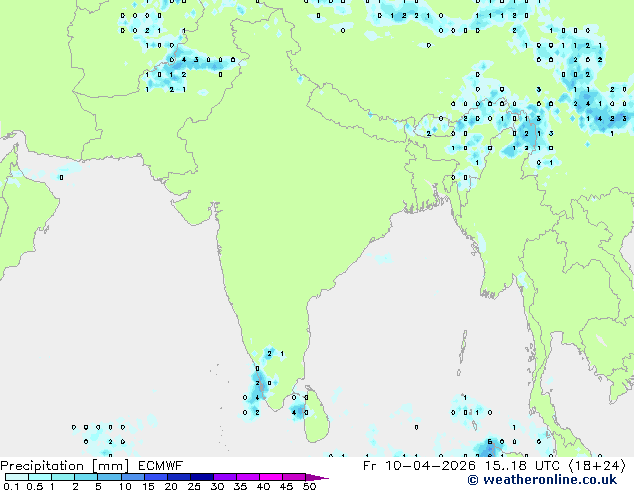Pick the 25–30 mm navy legend swatch
Screen dimensions: 634x490
click(202, 477)
